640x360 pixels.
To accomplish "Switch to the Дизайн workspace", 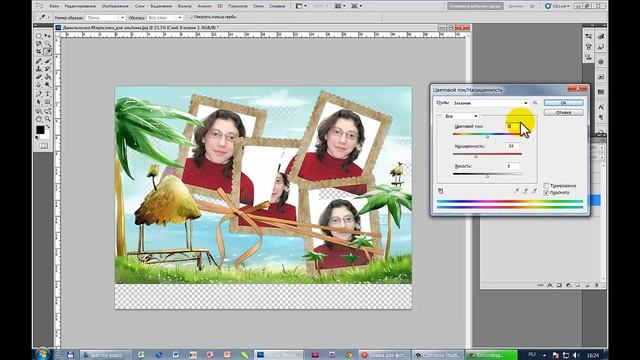I will (516, 6).
